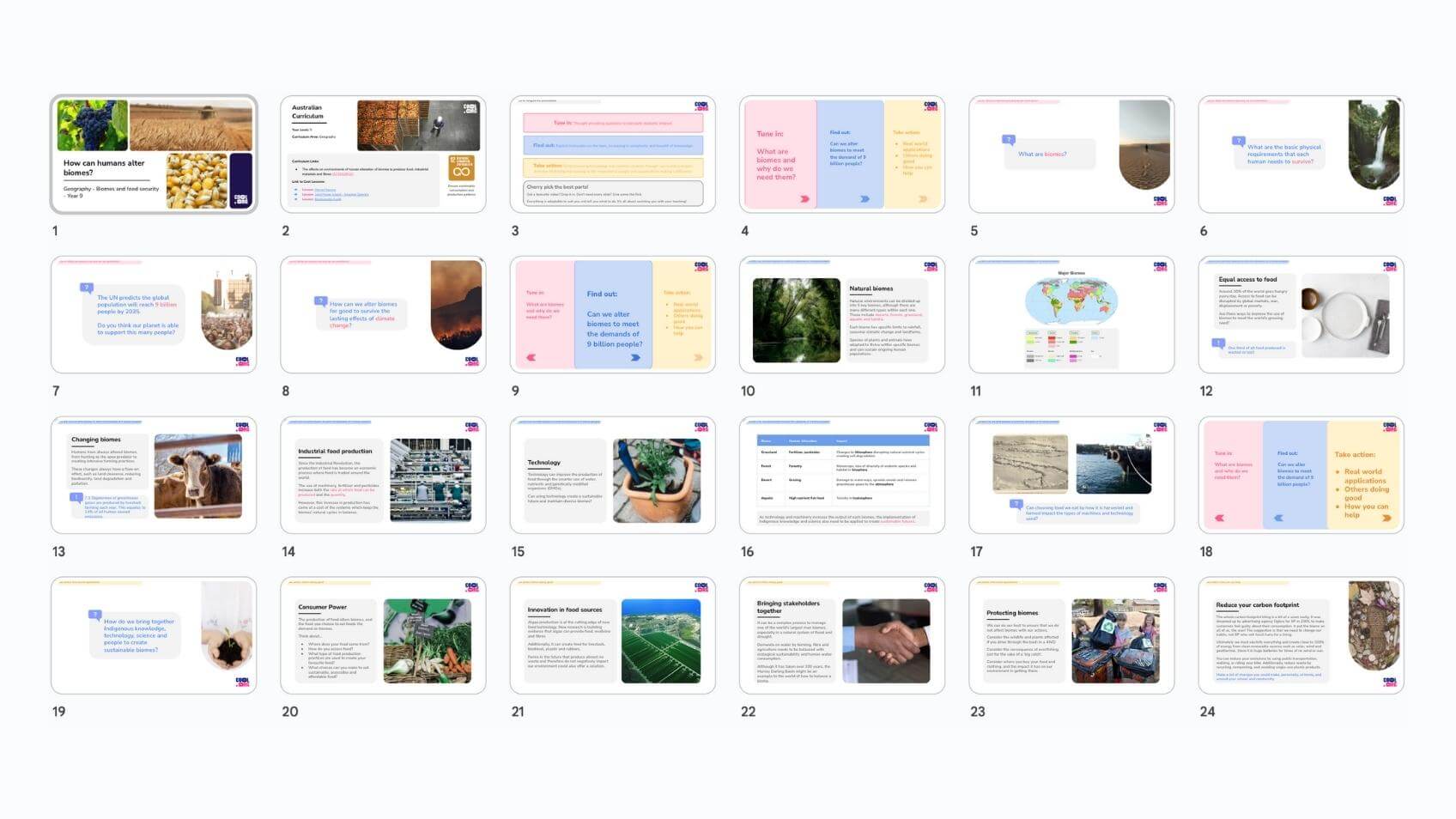
Task: Select slide 3 with the Cherry pick box
Action: pos(612,155)
